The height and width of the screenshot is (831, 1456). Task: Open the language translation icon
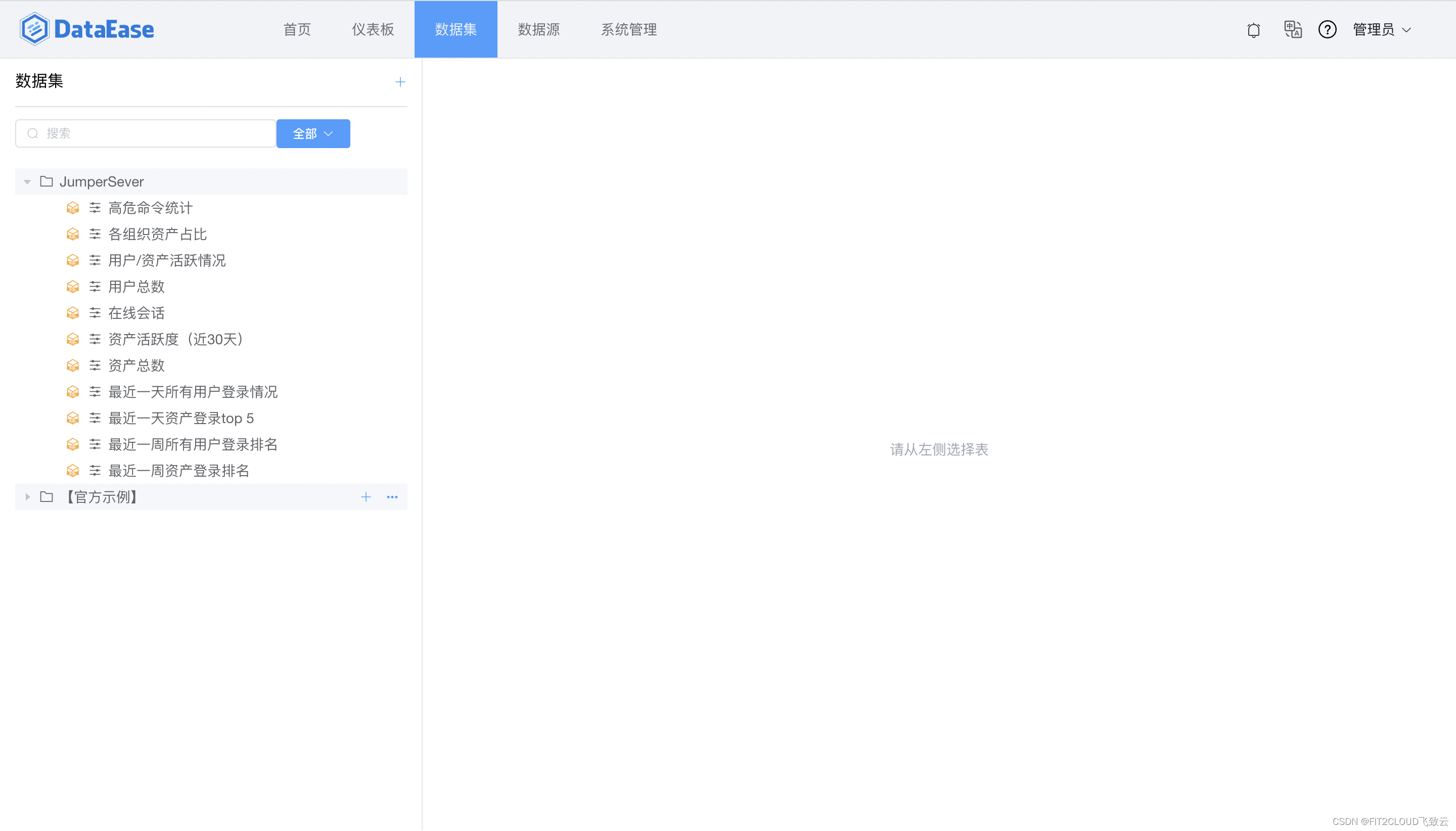click(x=1292, y=29)
